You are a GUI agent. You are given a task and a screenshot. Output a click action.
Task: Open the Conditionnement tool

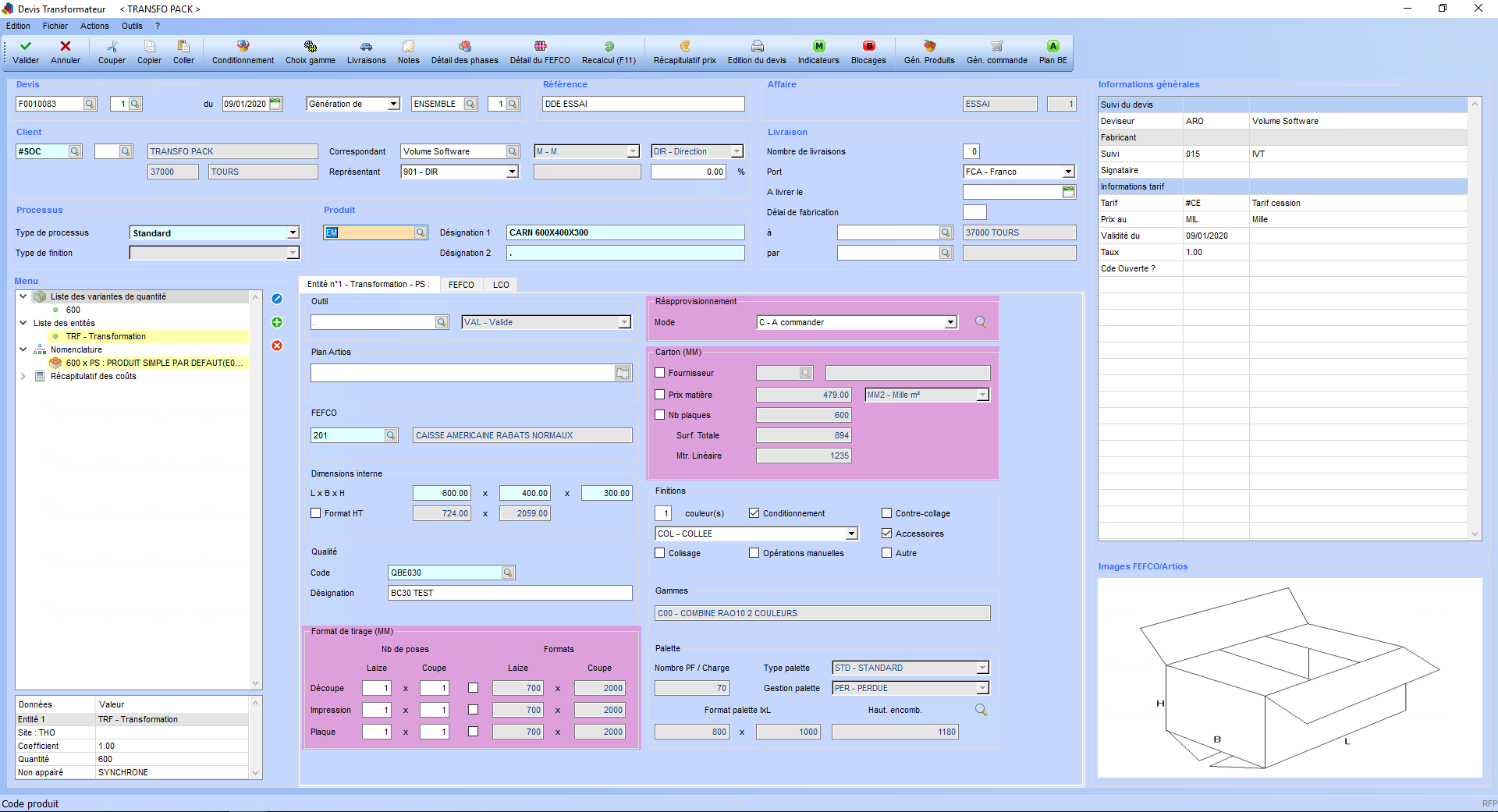tap(242, 51)
